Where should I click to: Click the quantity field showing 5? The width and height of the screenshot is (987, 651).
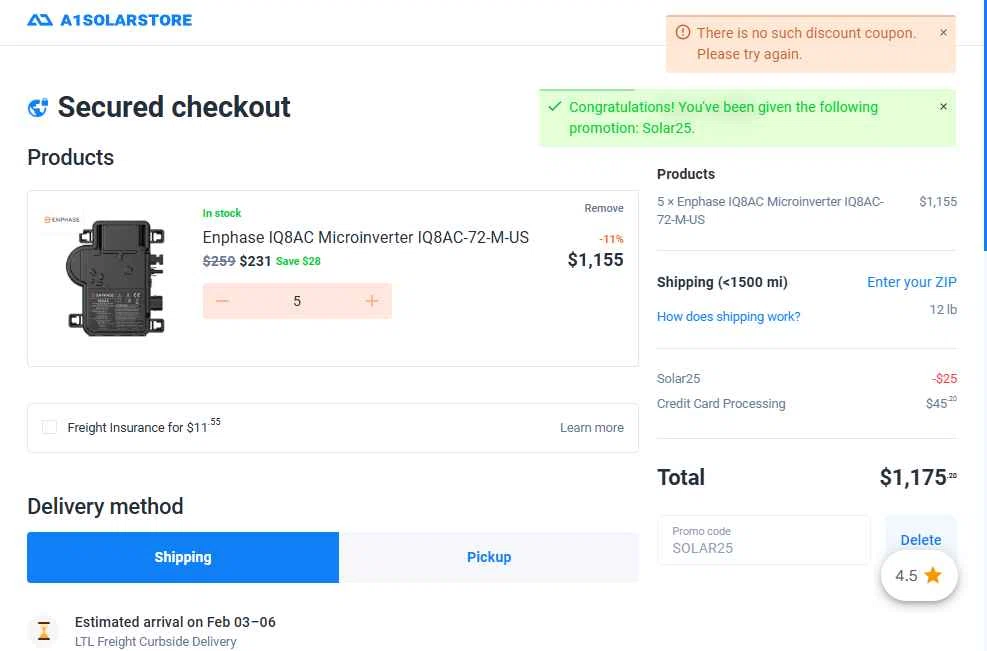(x=296, y=301)
